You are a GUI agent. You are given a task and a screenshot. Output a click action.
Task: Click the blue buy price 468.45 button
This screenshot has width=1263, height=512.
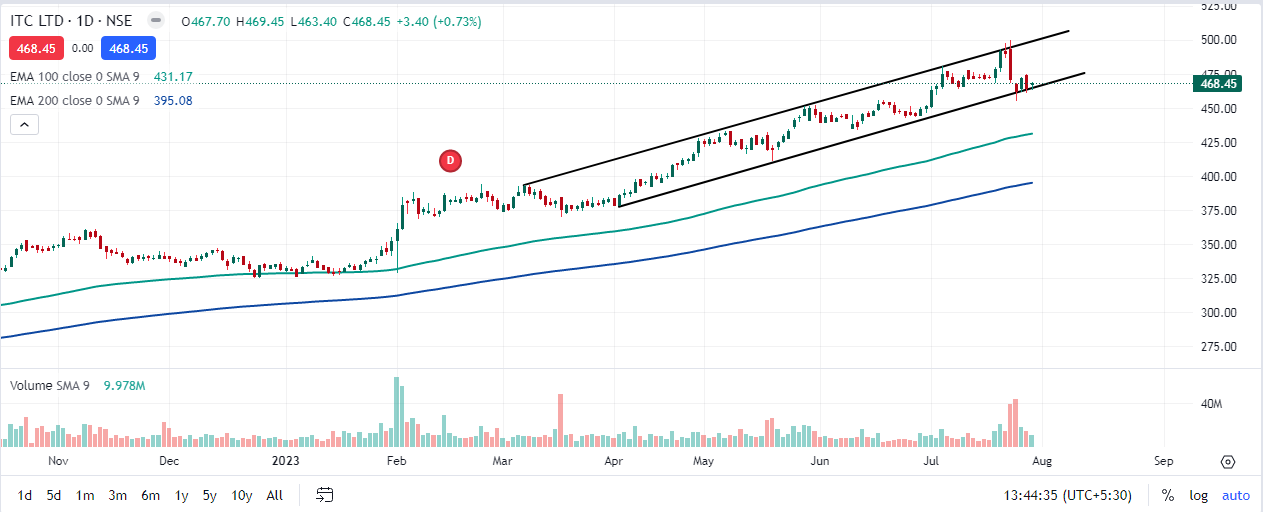129,48
